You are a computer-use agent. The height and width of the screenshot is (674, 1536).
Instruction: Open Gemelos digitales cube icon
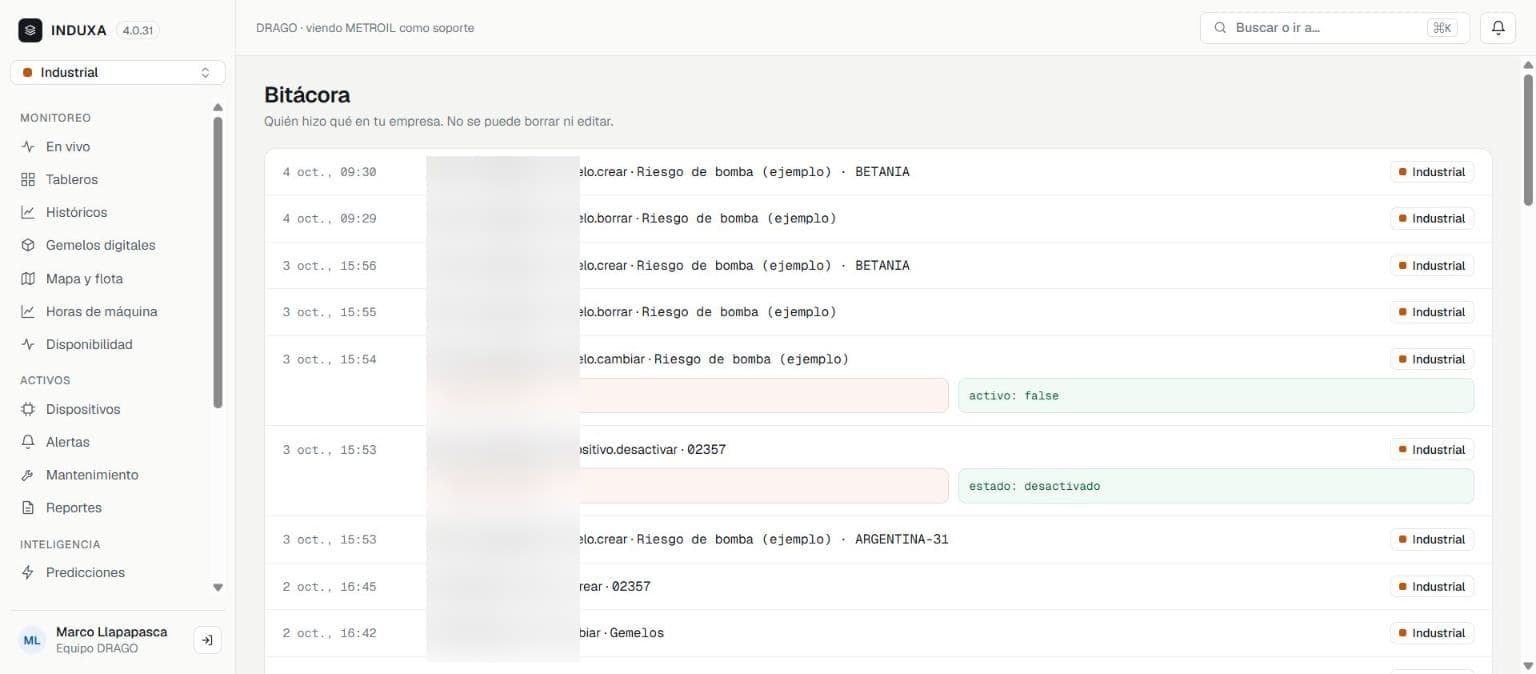[28, 246]
